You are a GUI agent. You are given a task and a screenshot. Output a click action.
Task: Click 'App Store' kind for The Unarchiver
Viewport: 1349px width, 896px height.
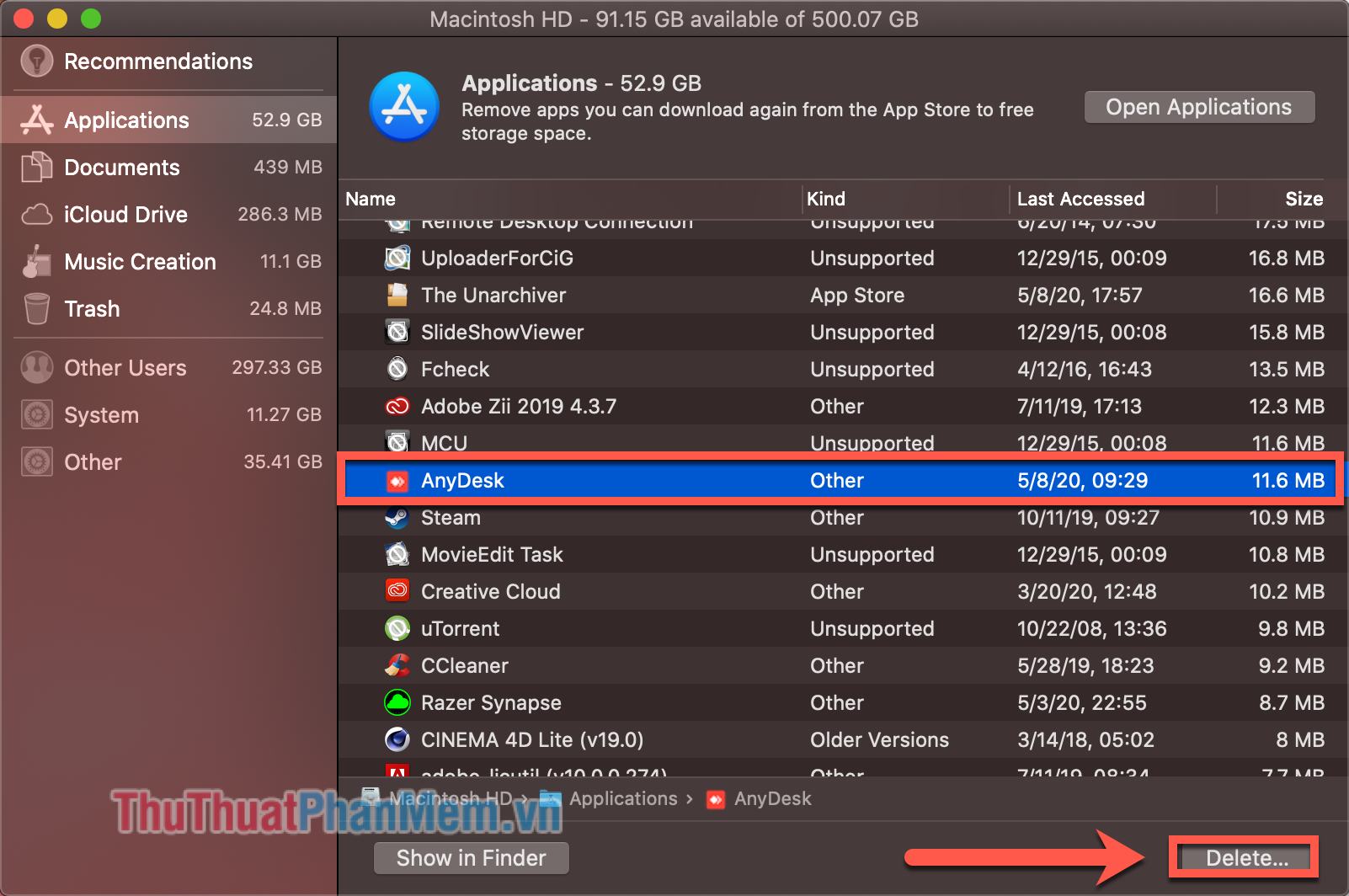coord(857,295)
